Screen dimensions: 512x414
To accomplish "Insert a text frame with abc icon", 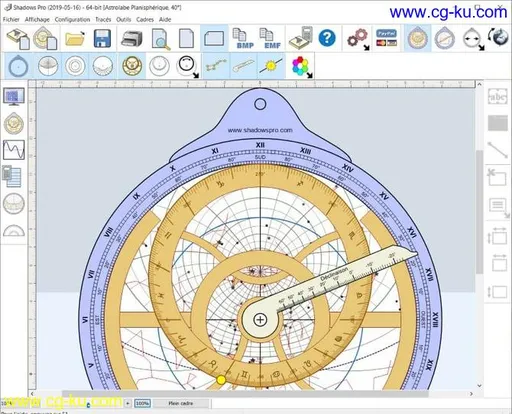I will [497, 97].
